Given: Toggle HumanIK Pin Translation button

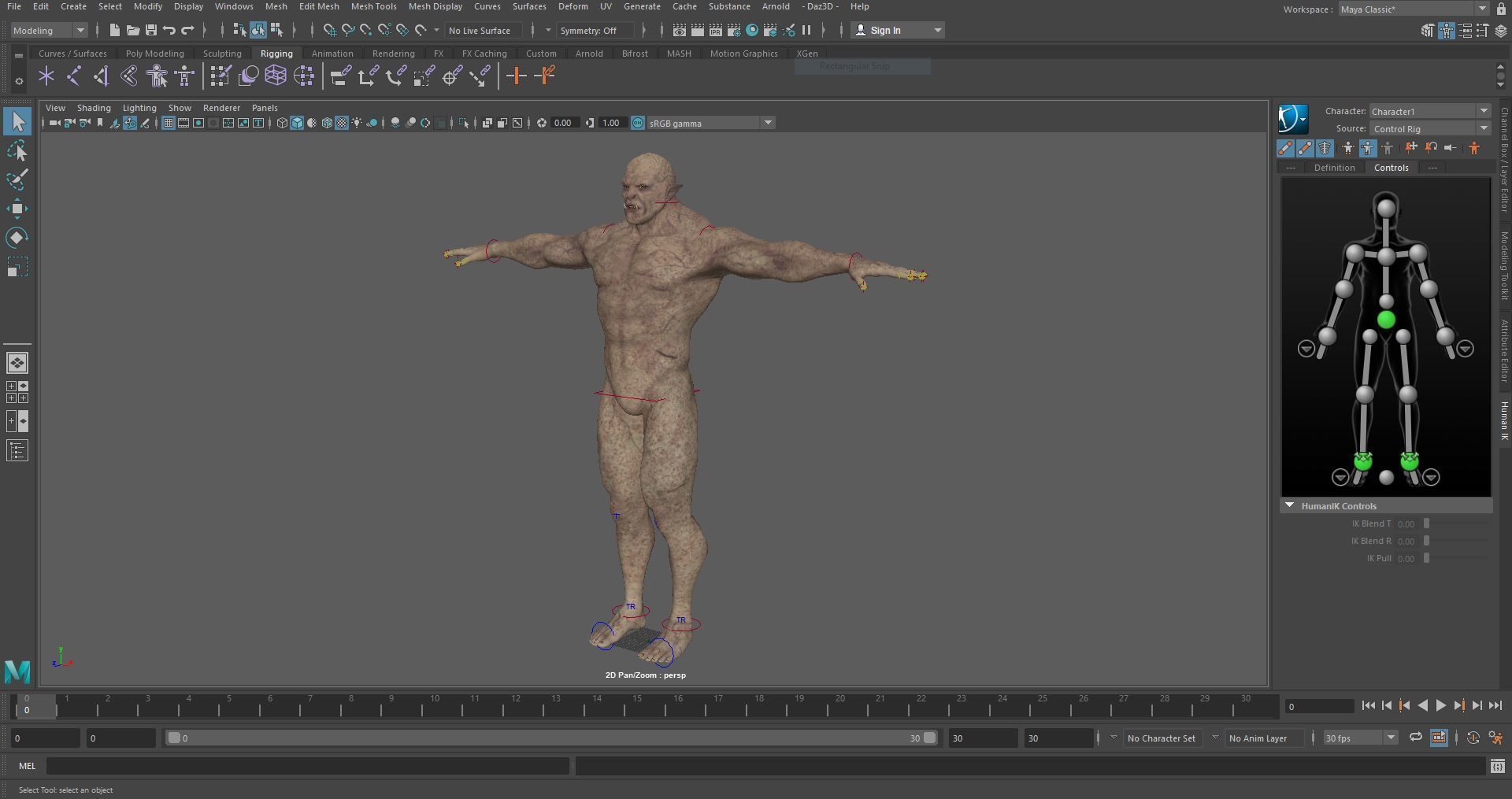Looking at the screenshot, I should click(1411, 148).
